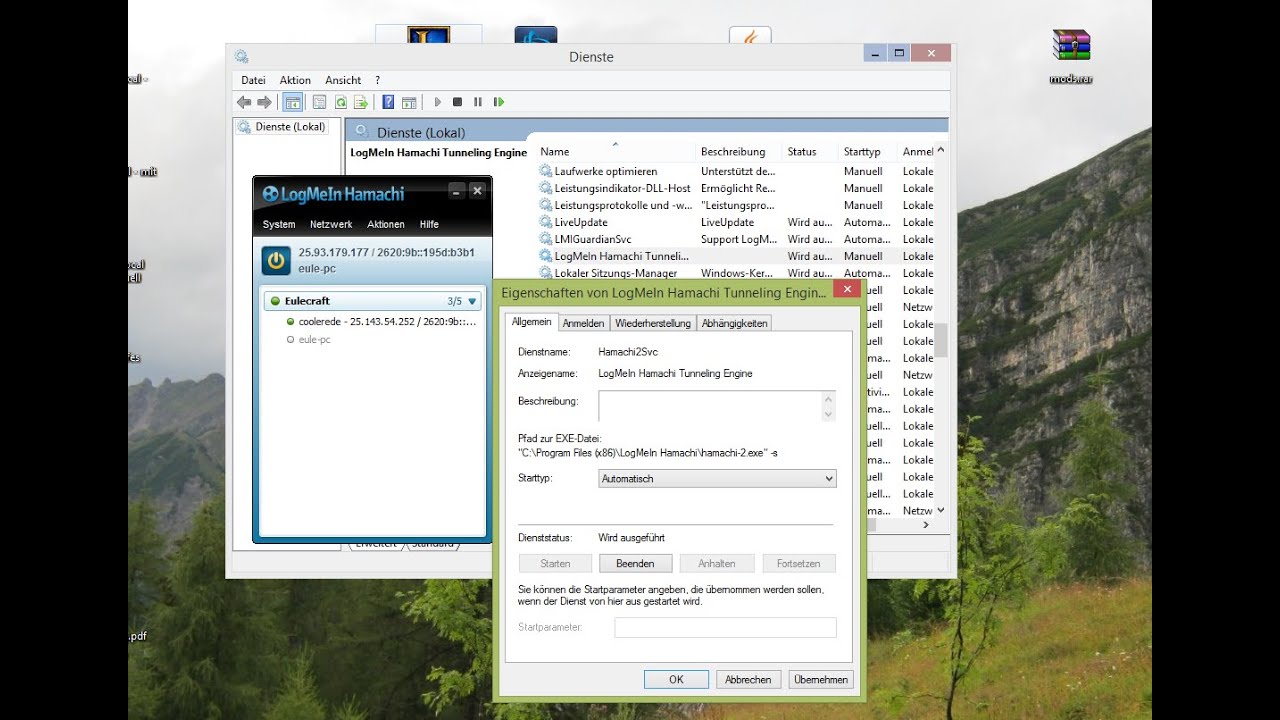Screen dimensions: 1280x720
Task: Click scroll-down arrow of Dienste list
Action: [940, 510]
